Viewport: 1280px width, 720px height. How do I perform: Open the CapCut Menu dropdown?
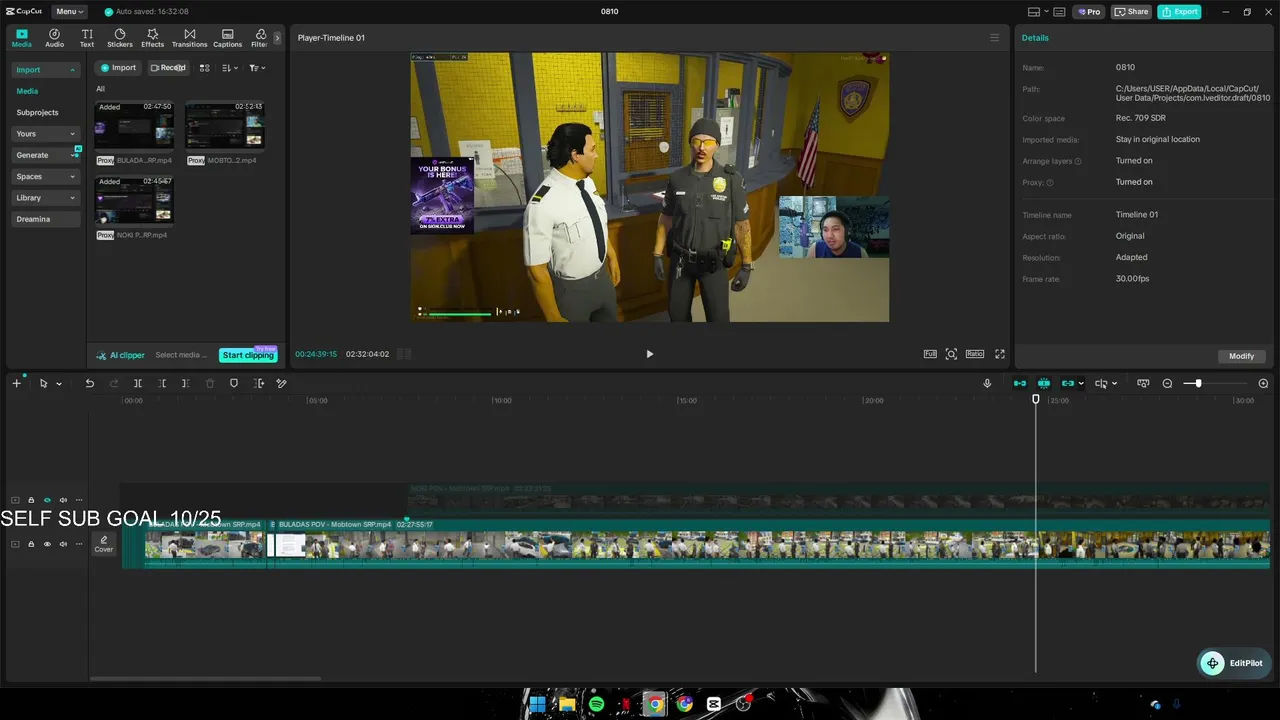point(70,12)
